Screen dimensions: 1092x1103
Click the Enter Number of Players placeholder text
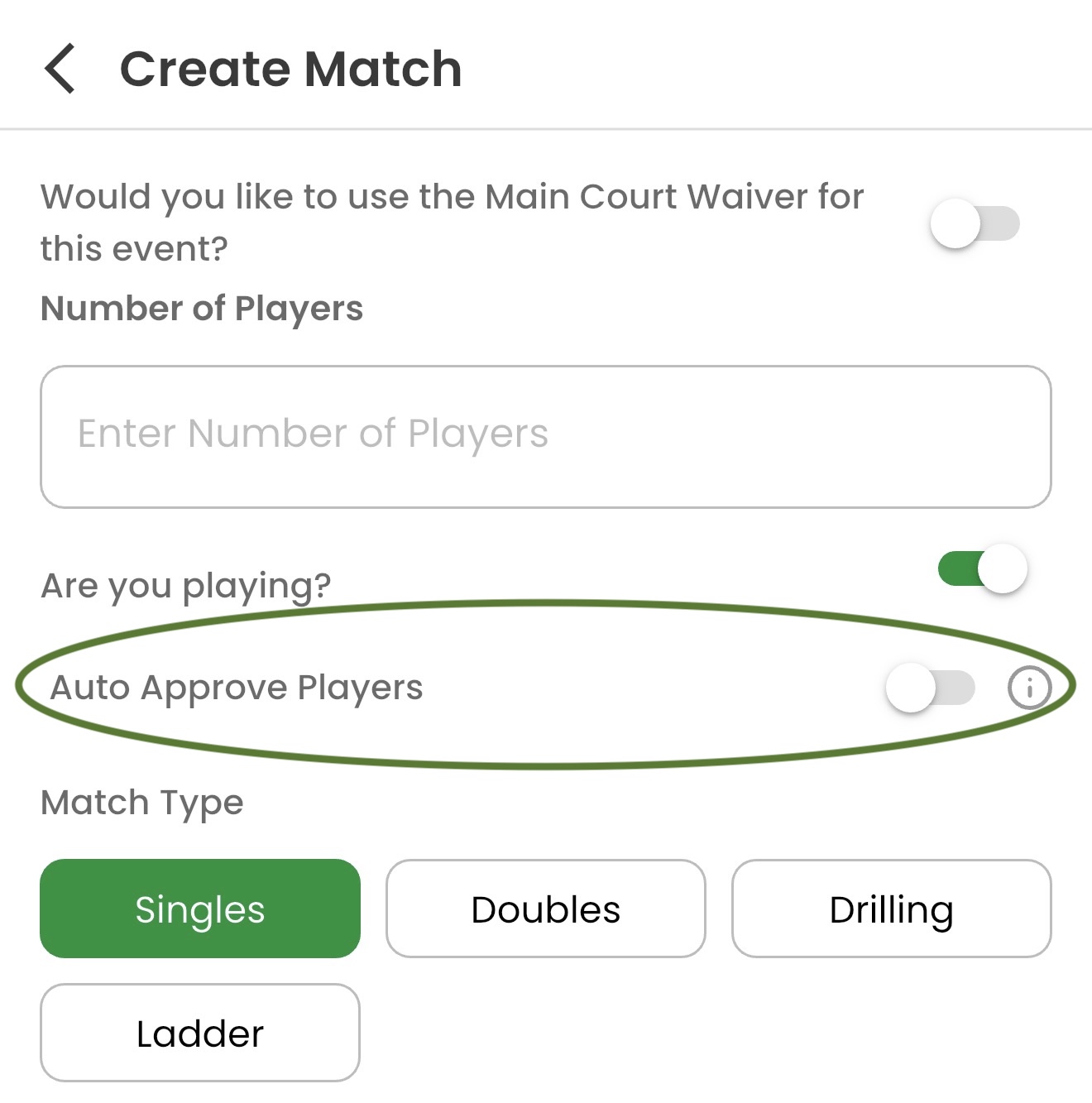coord(313,434)
